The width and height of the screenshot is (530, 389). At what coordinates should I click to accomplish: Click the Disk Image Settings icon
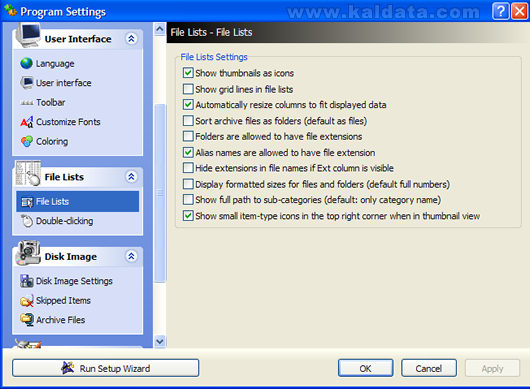(x=27, y=281)
